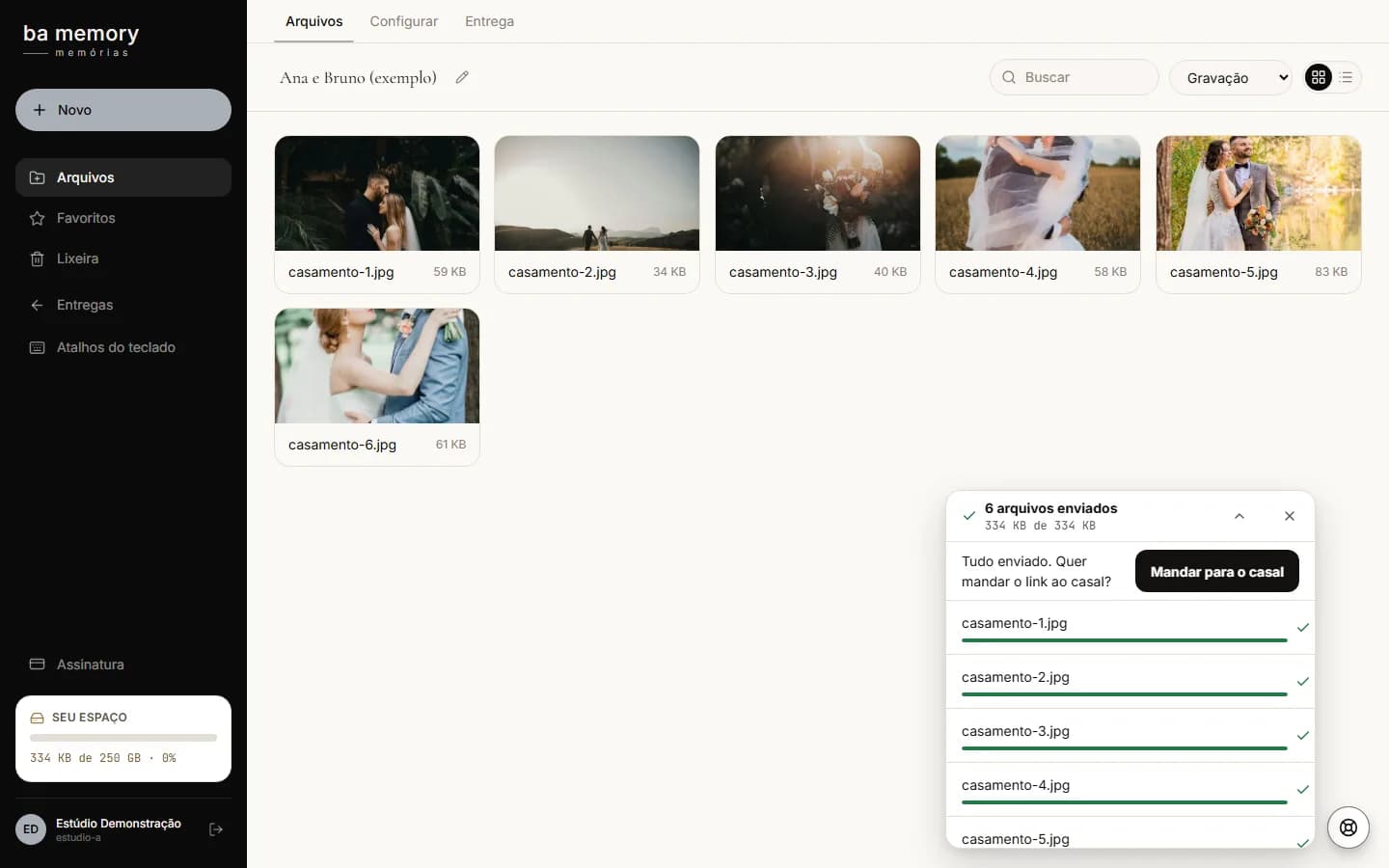Click the ba memory logo

point(81,40)
